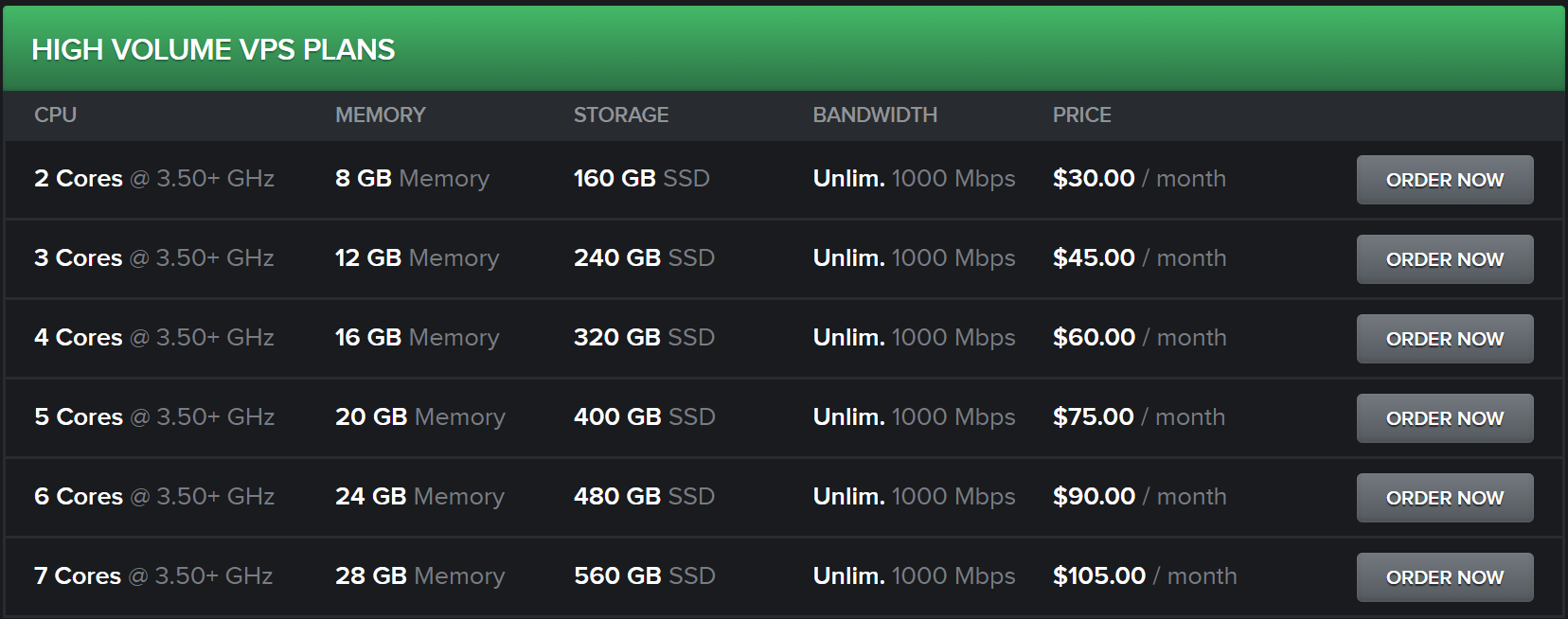1568x619 pixels.
Task: Select the 320 GB SSD cell
Action: (x=644, y=337)
